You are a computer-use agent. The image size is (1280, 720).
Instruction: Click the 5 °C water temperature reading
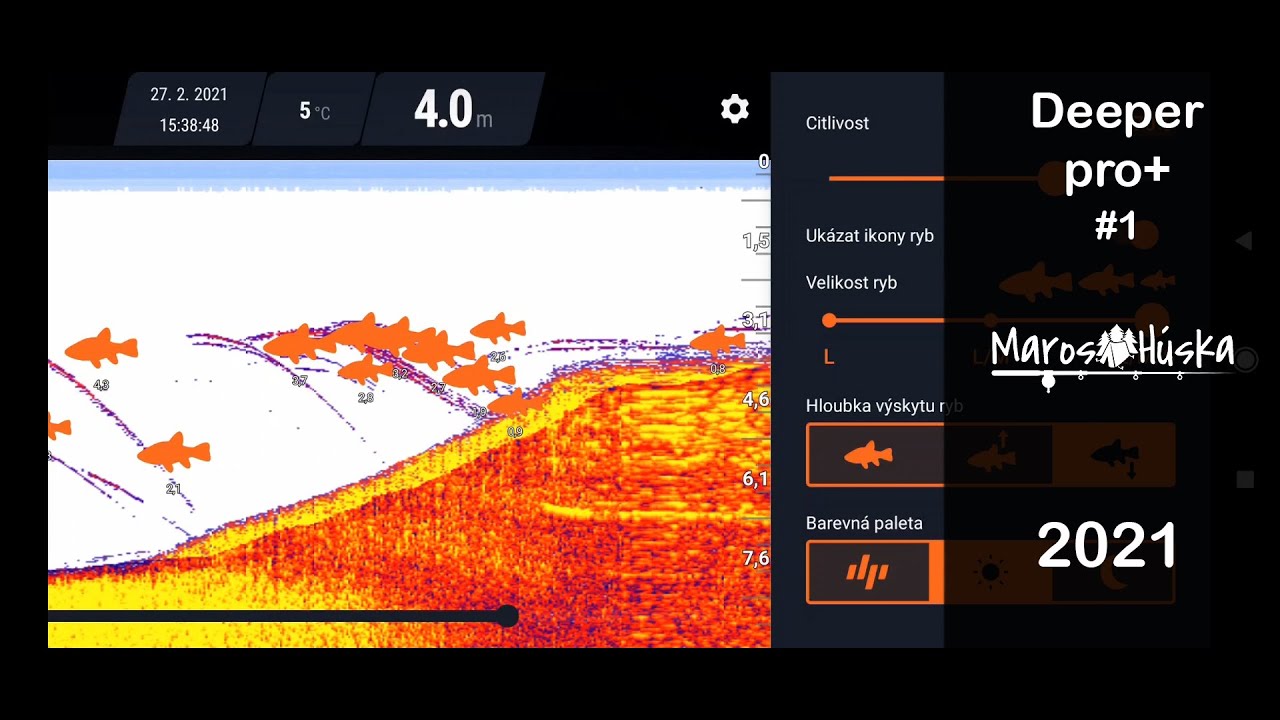314,111
